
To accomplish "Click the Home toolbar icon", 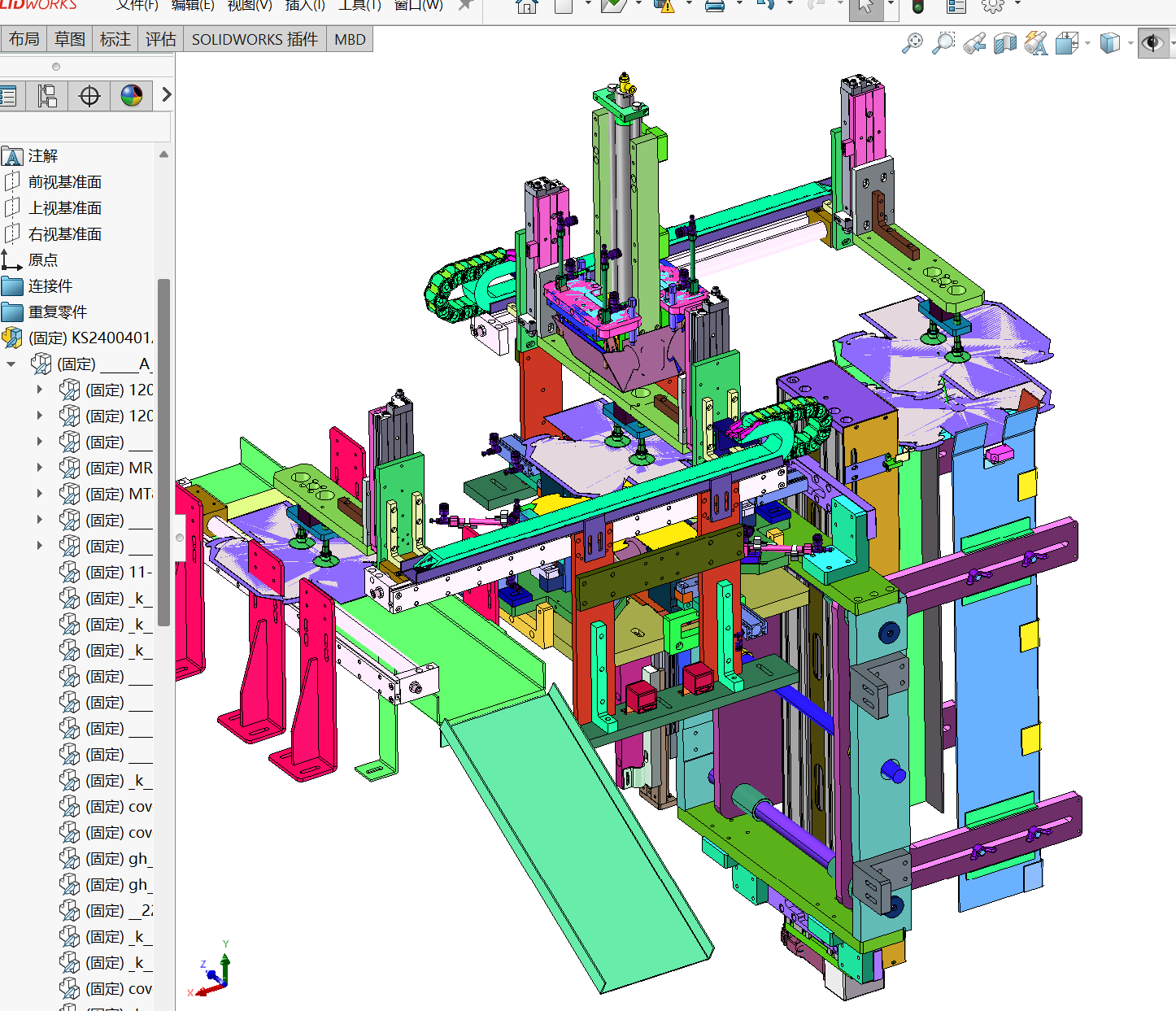I will [527, 7].
